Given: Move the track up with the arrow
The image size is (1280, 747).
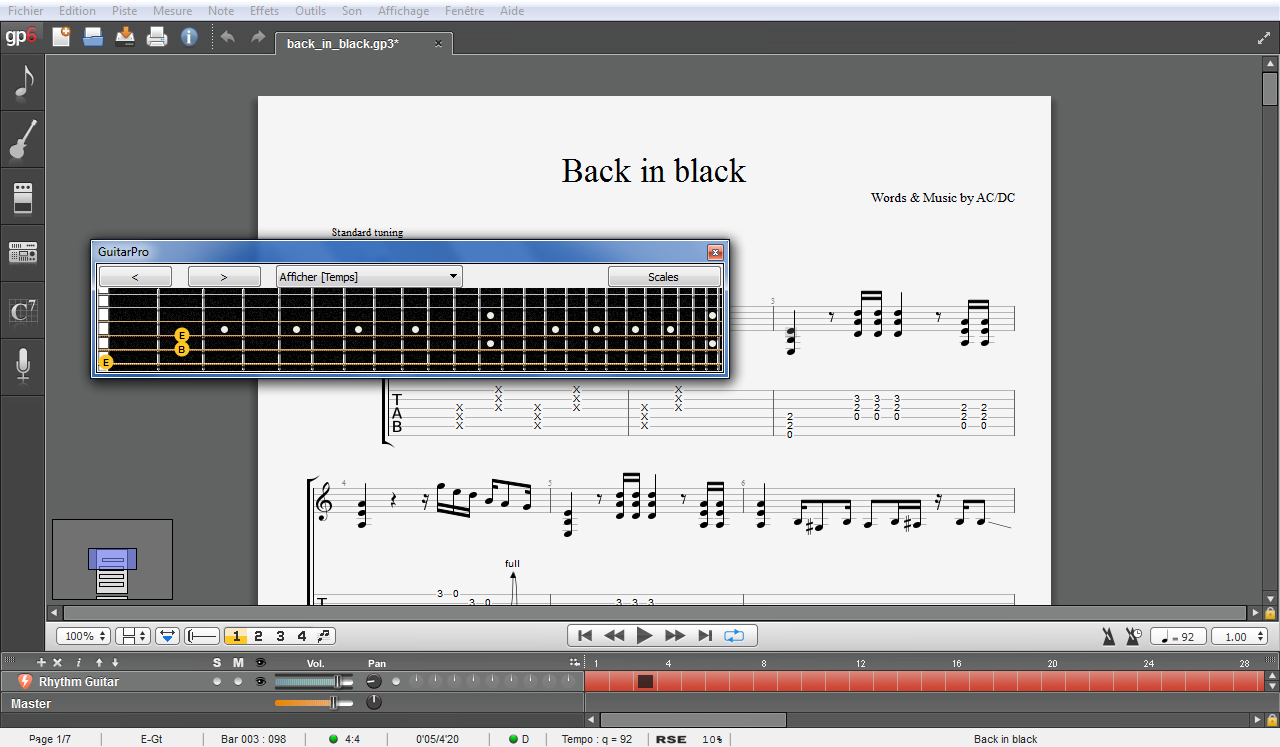Looking at the screenshot, I should [99, 662].
